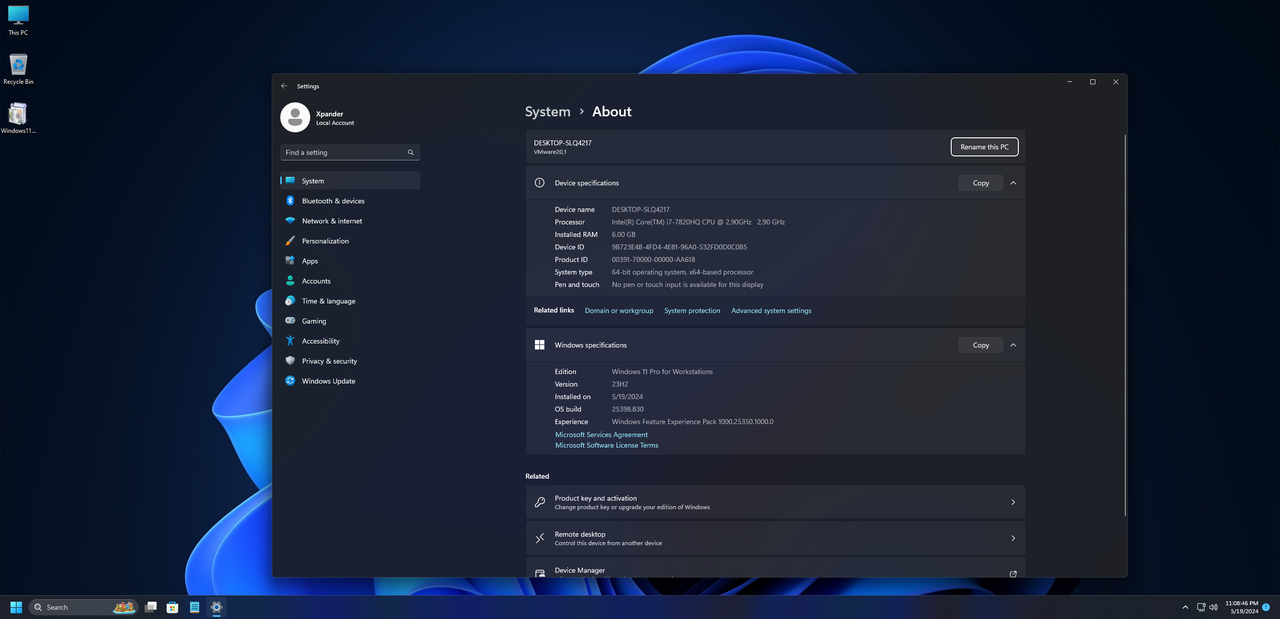Open Microsoft Software License Terms
Screen dimensions: 1280x619
tap(607, 445)
